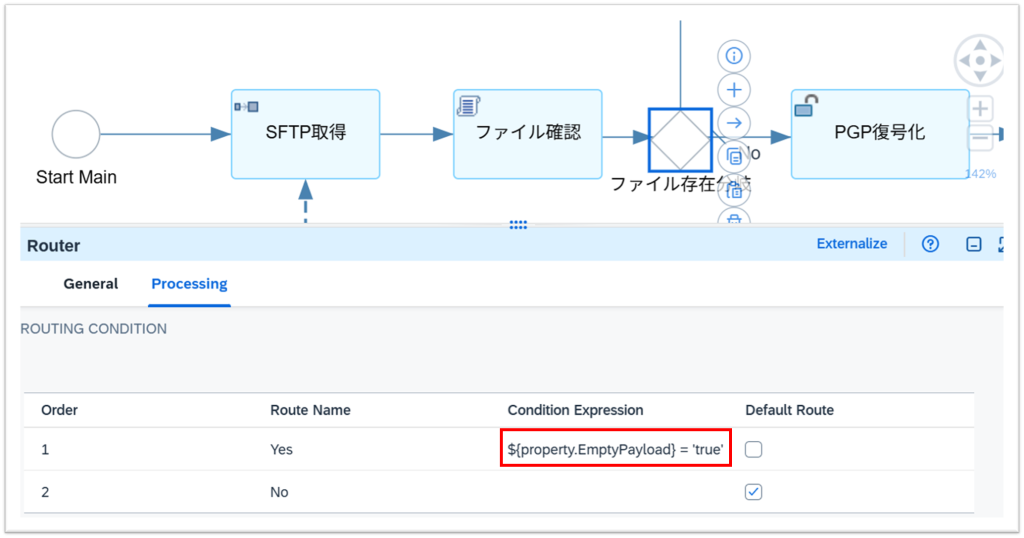Open help for the Router panel
Image resolution: width=1024 pixels, height=538 pixels.
click(x=930, y=244)
